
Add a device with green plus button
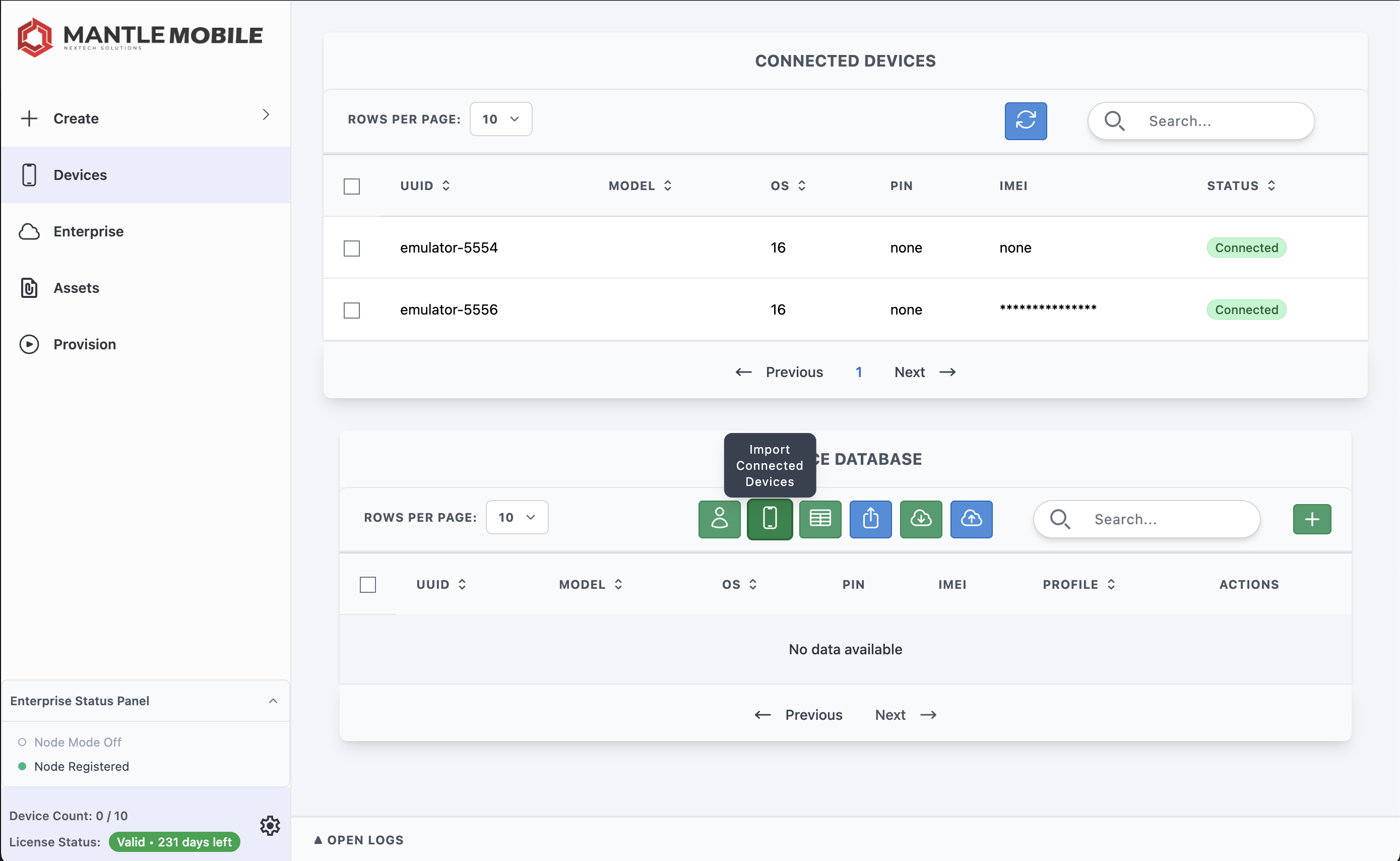pos(1311,519)
